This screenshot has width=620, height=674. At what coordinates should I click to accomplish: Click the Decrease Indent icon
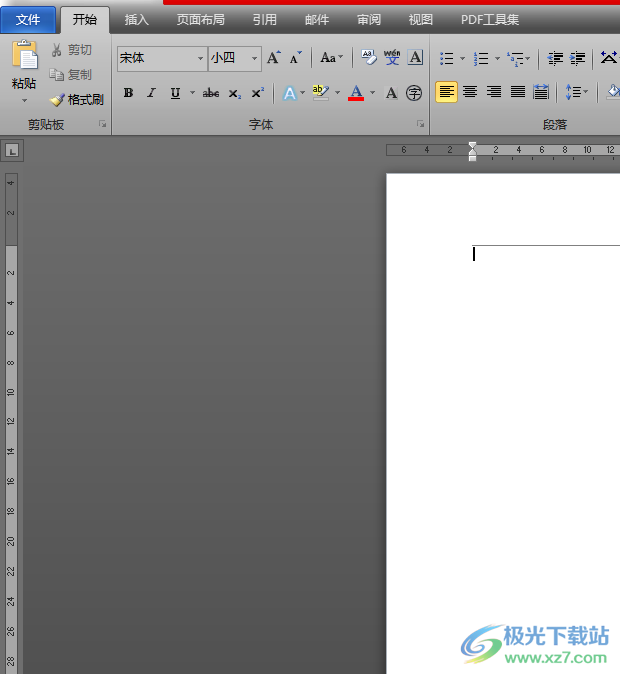tap(555, 58)
